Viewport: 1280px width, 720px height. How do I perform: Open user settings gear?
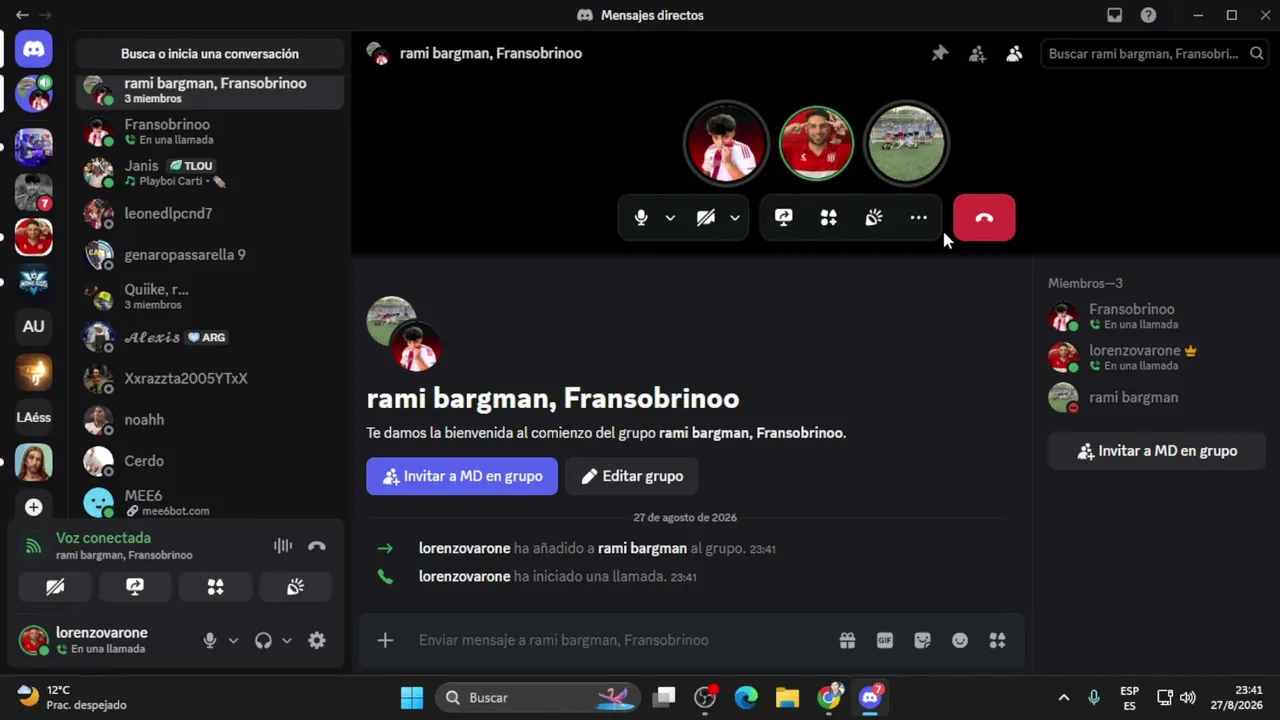pyautogui.click(x=317, y=641)
